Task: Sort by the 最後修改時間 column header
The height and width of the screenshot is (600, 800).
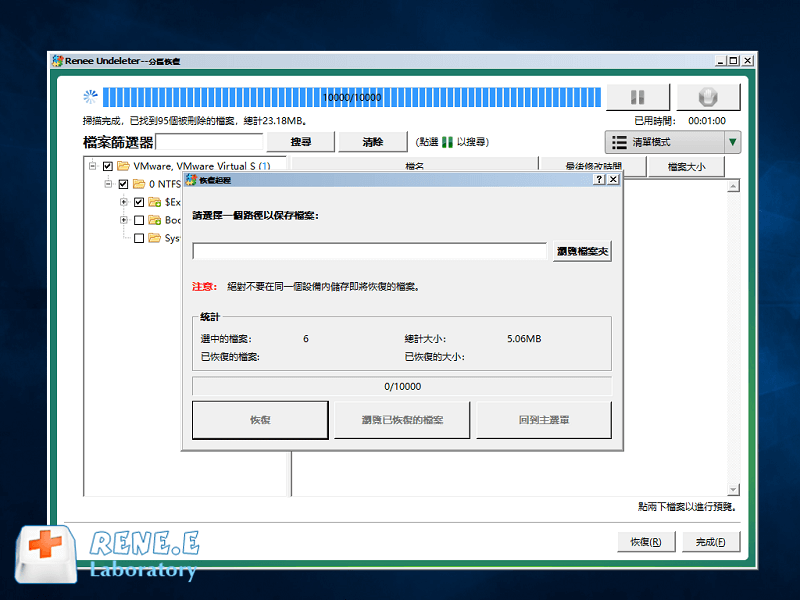Action: click(x=593, y=166)
